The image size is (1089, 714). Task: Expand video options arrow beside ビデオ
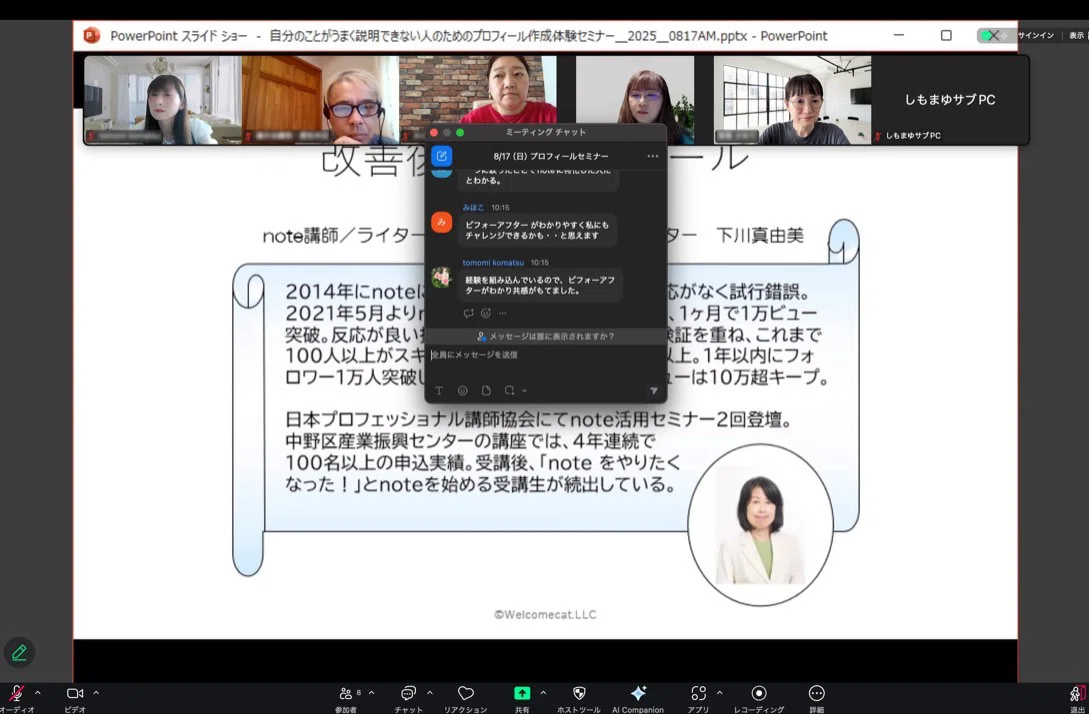coord(96,692)
